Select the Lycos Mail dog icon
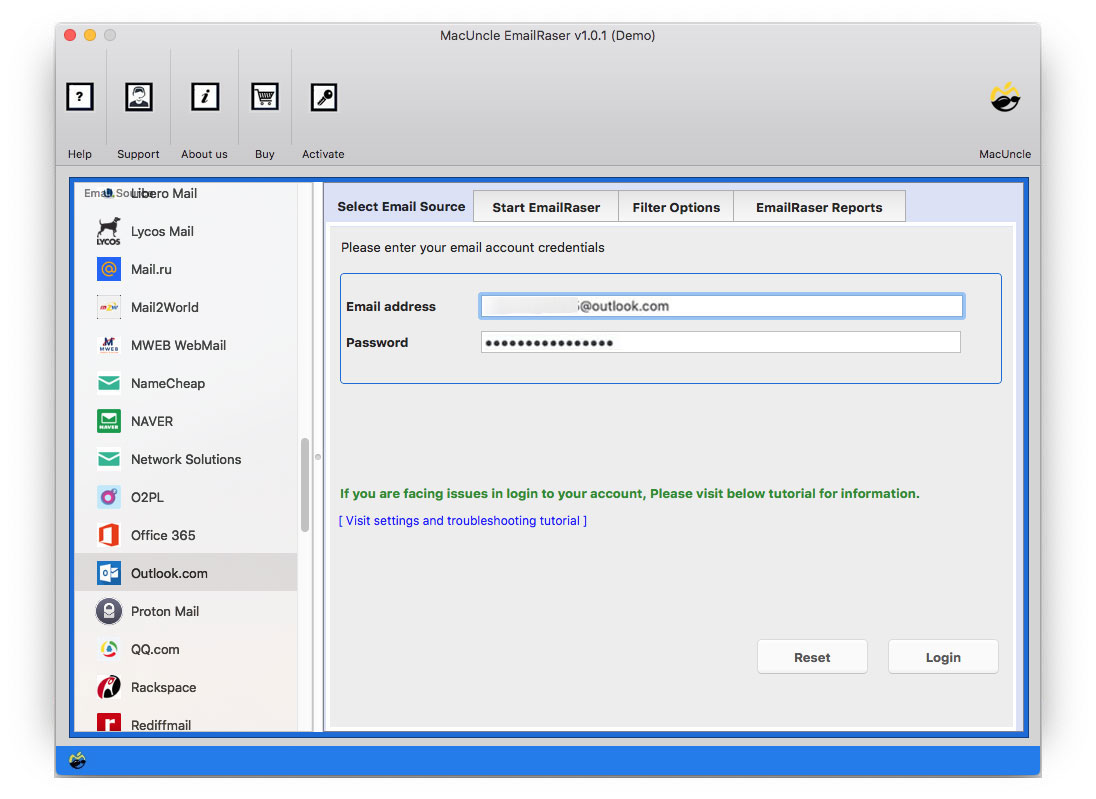The width and height of the screenshot is (1096, 799). click(108, 231)
